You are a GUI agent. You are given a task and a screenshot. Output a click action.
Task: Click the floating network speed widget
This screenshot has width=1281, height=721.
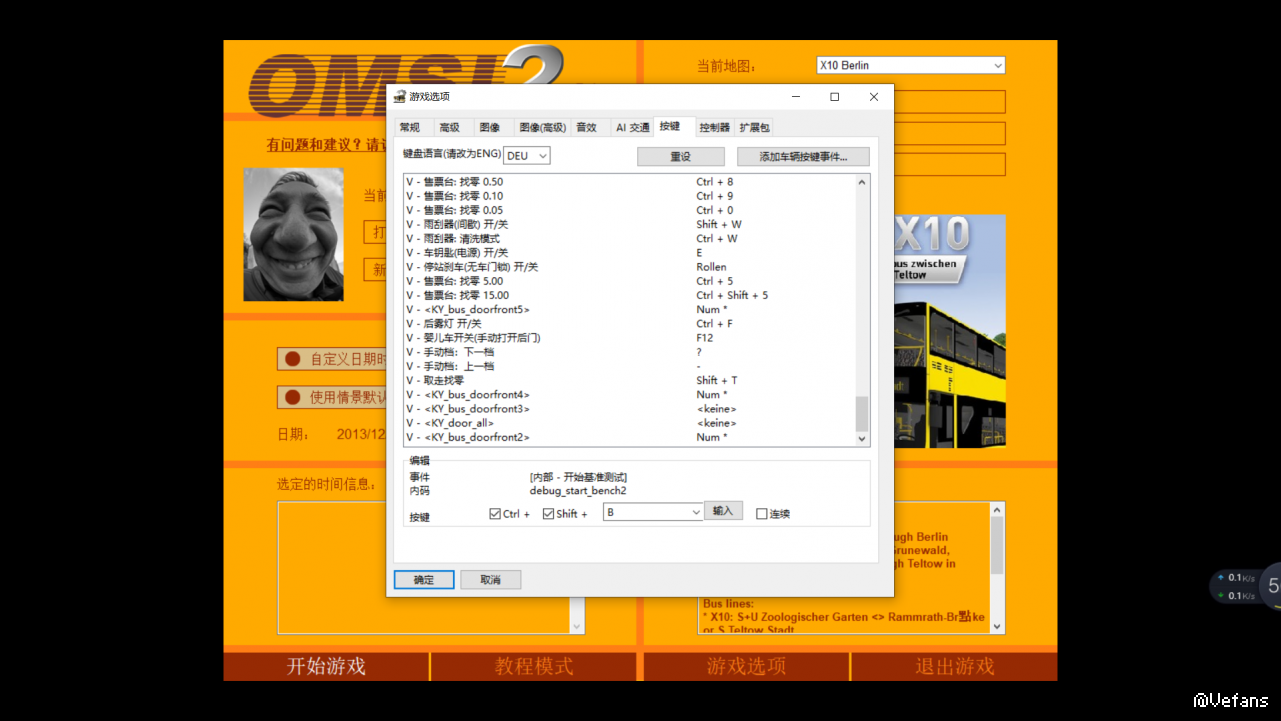[1245, 587]
